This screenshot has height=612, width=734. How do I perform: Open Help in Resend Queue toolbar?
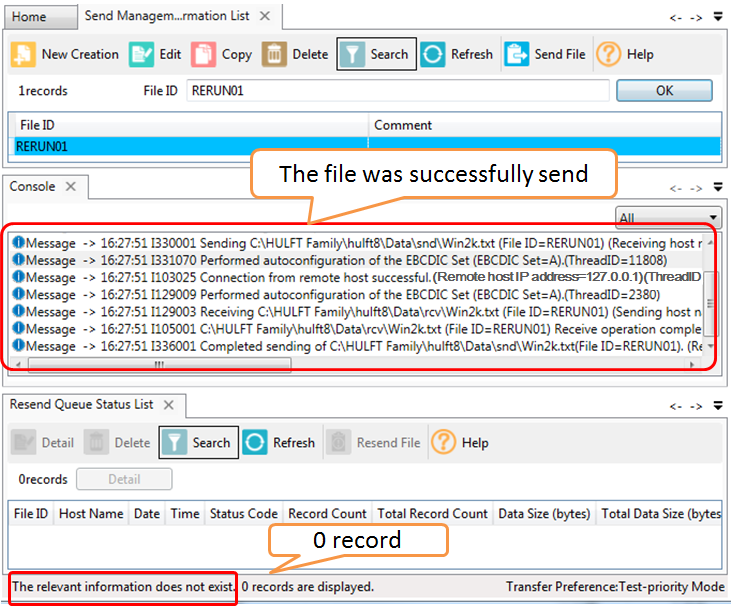(x=443, y=443)
